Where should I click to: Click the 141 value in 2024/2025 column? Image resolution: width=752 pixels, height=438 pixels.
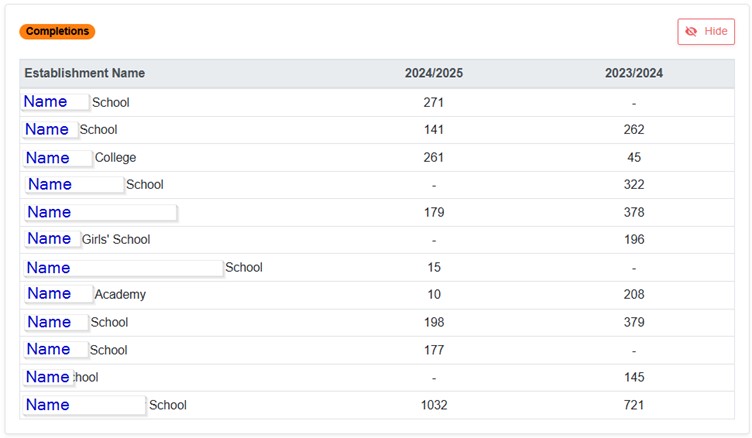(x=434, y=130)
